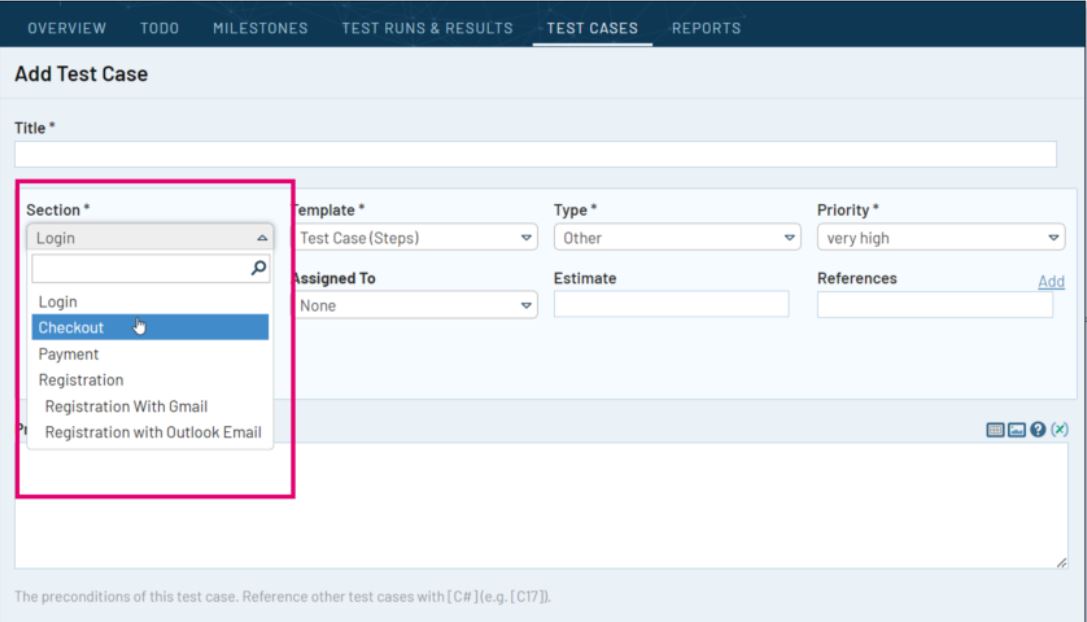
Task: Click the Add link next to References
Action: (1051, 282)
